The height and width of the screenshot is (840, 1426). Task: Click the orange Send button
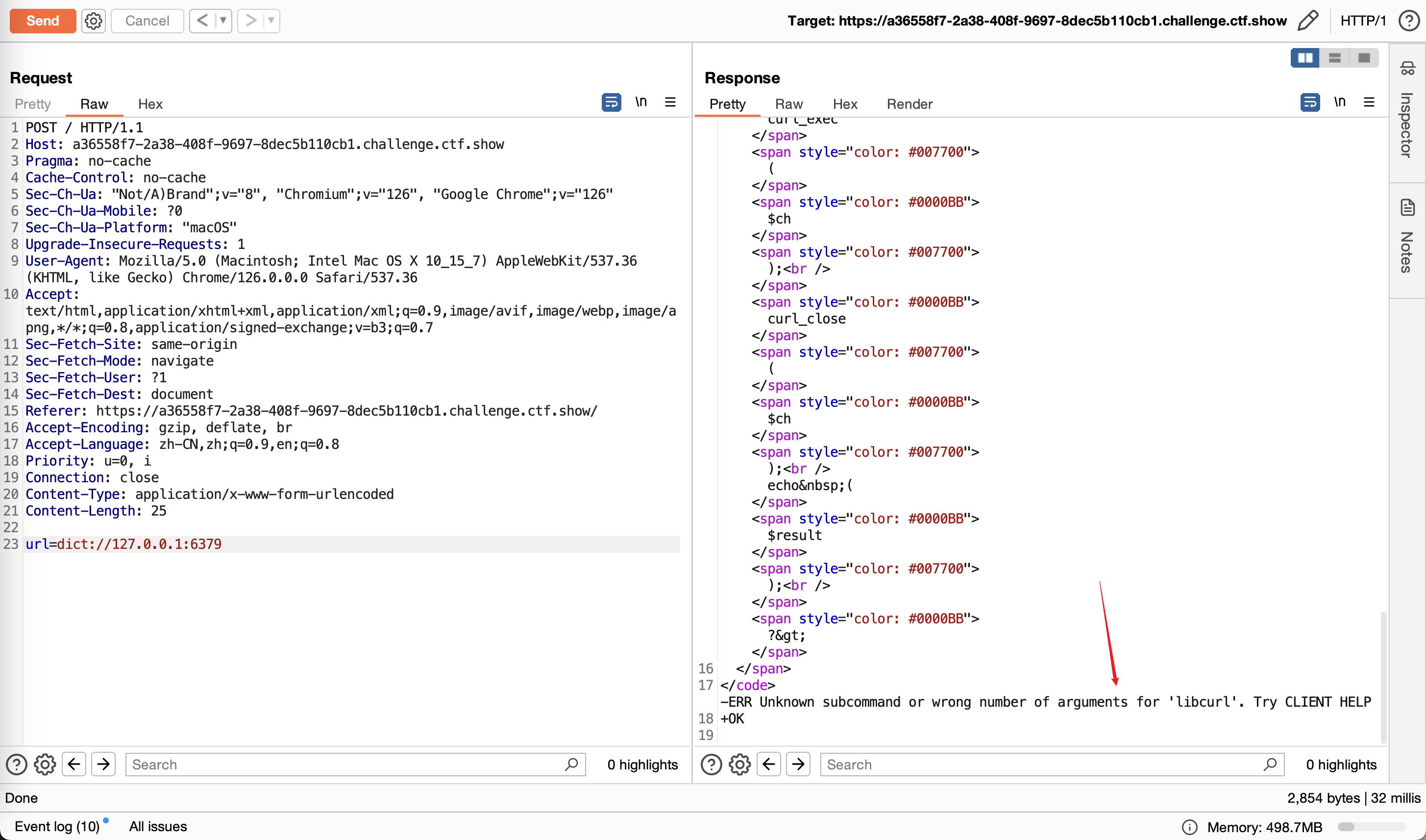pyautogui.click(x=43, y=21)
